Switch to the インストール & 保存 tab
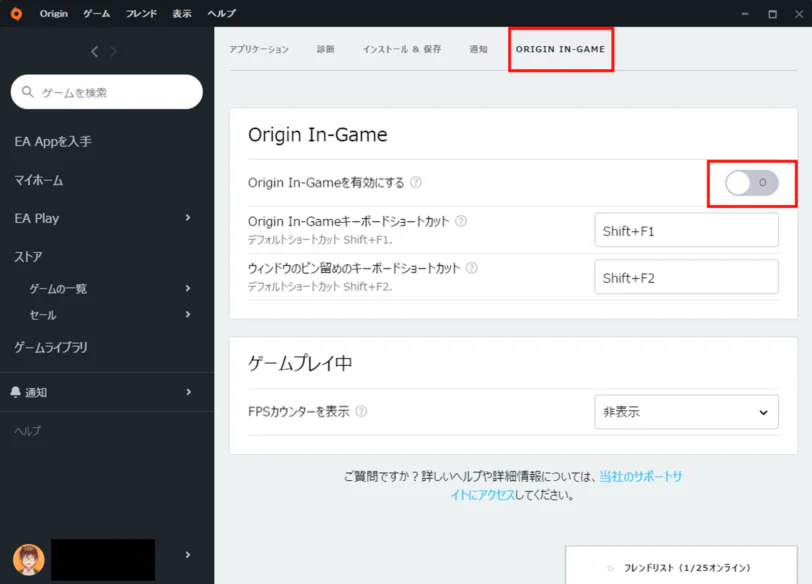The image size is (812, 584). (402, 49)
